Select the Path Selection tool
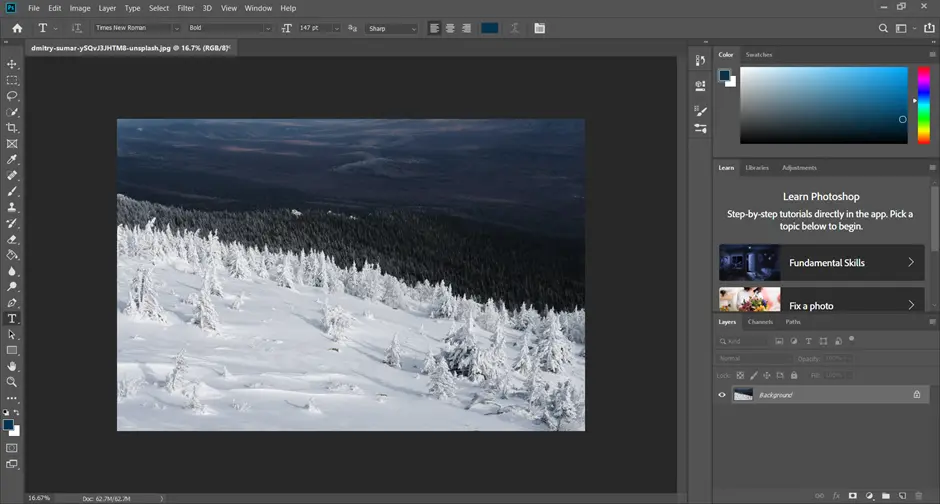This screenshot has width=940, height=504. [x=12, y=334]
